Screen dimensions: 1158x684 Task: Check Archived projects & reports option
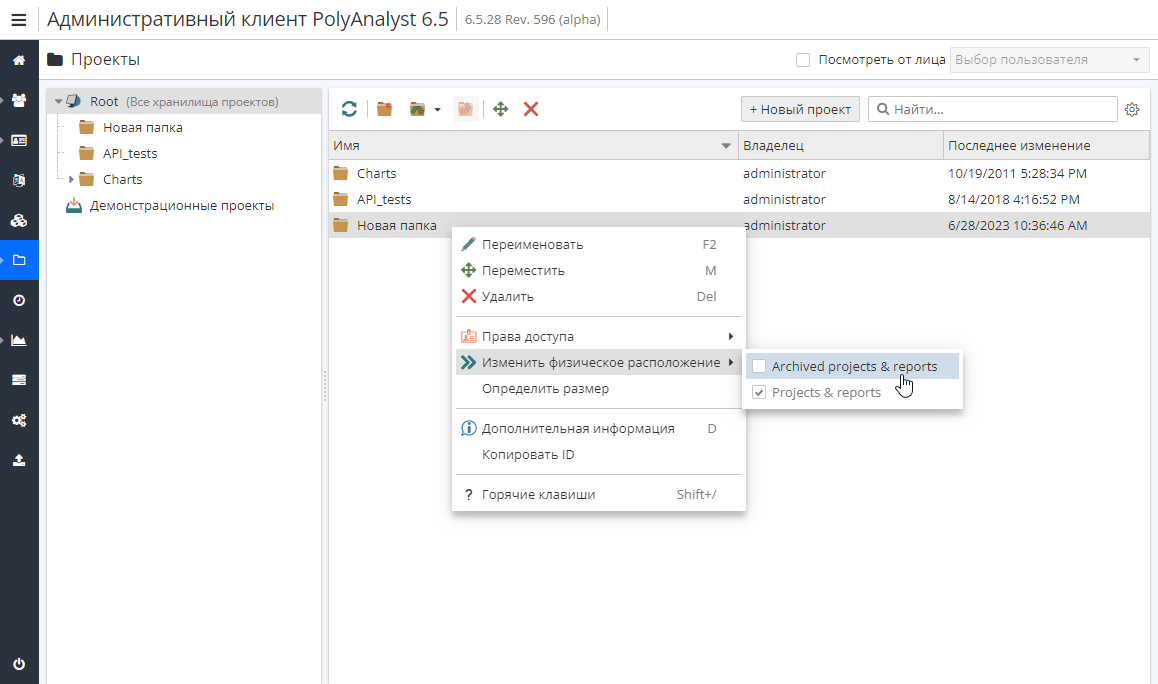(x=758, y=366)
